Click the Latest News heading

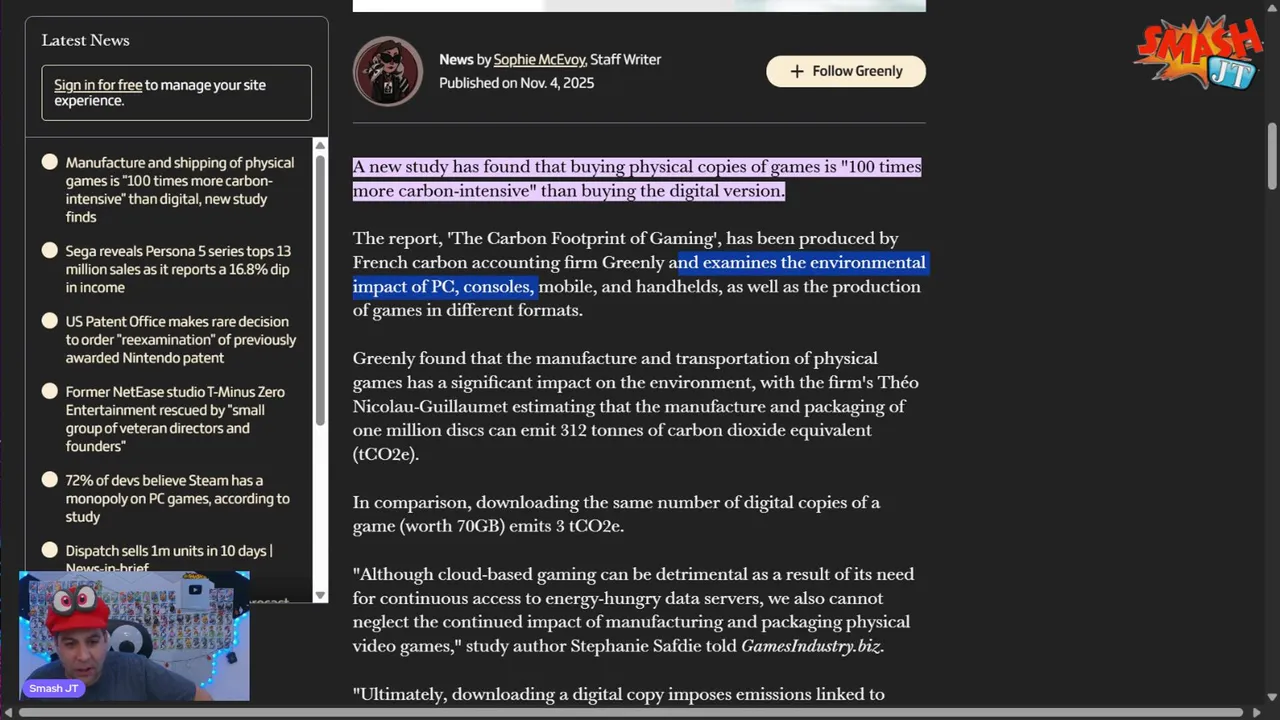pyautogui.click(x=85, y=40)
